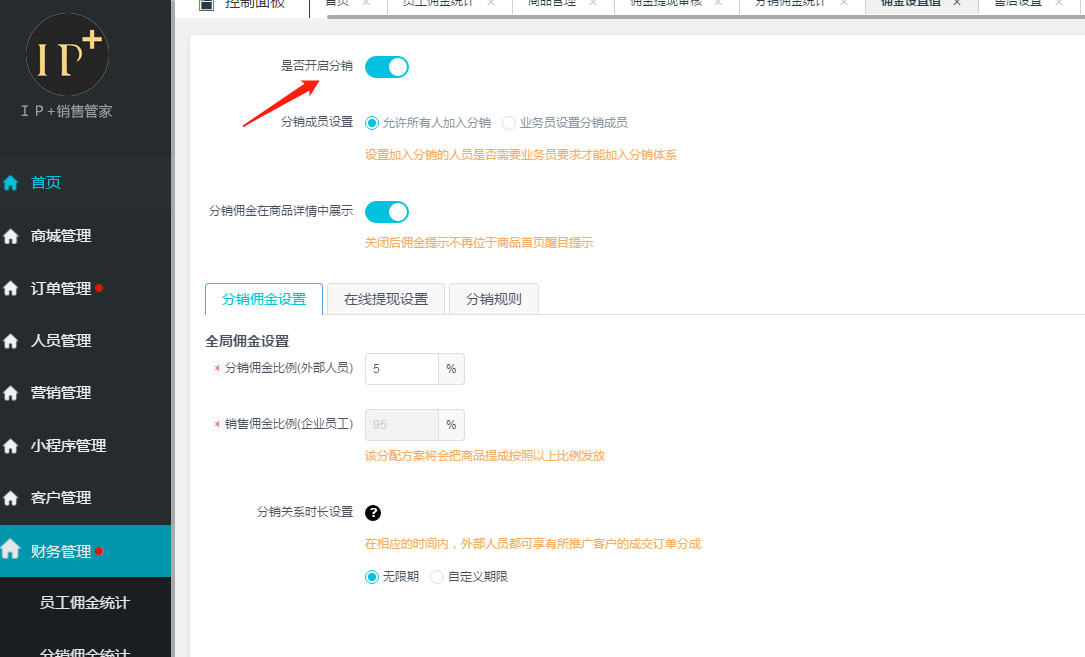Screen dimensions: 1085x657
Task: Select the 无限期 radio button
Action: coord(372,577)
